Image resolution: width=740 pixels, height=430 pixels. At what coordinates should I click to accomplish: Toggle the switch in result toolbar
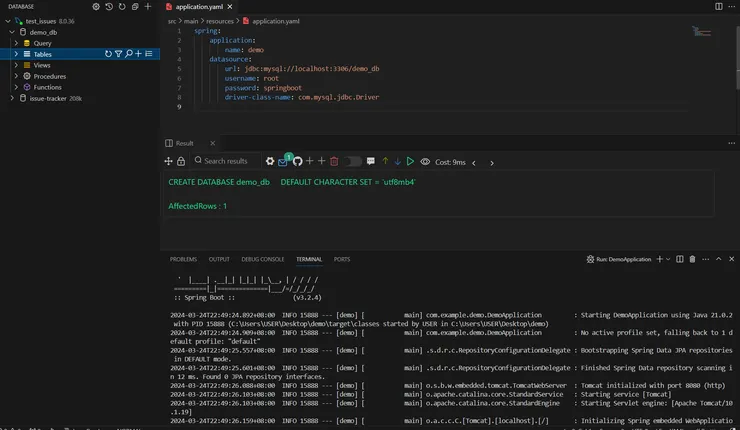tap(353, 161)
